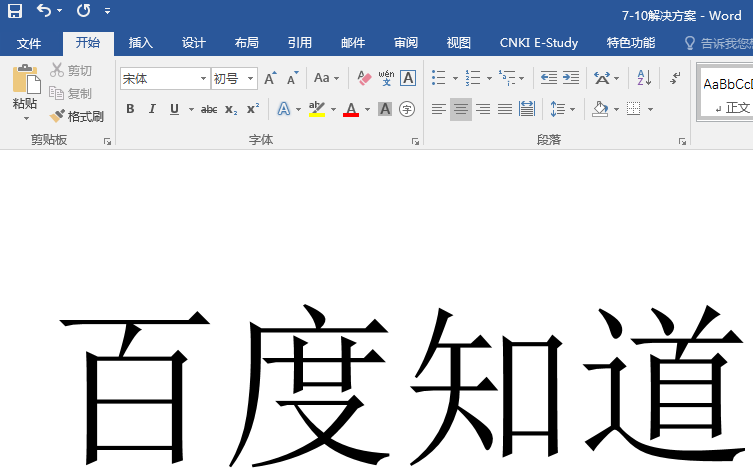Expand underline style dropdown arrow
Screen dimensions: 753x474
pyautogui.click(x=191, y=109)
